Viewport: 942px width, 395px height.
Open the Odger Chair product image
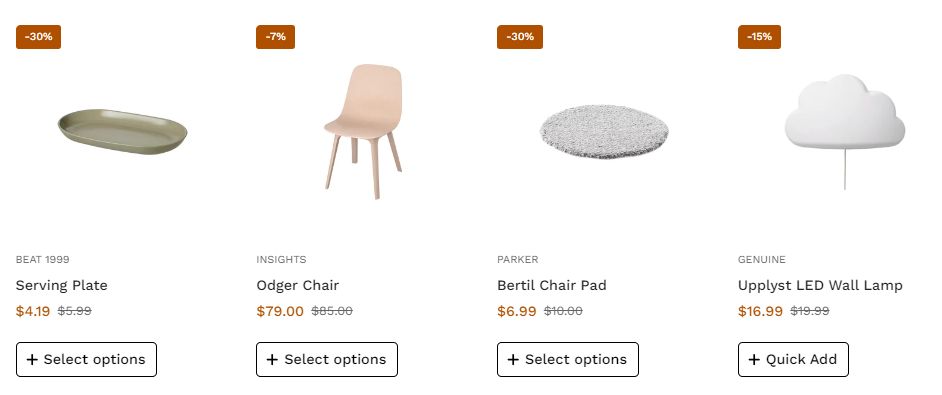point(363,131)
